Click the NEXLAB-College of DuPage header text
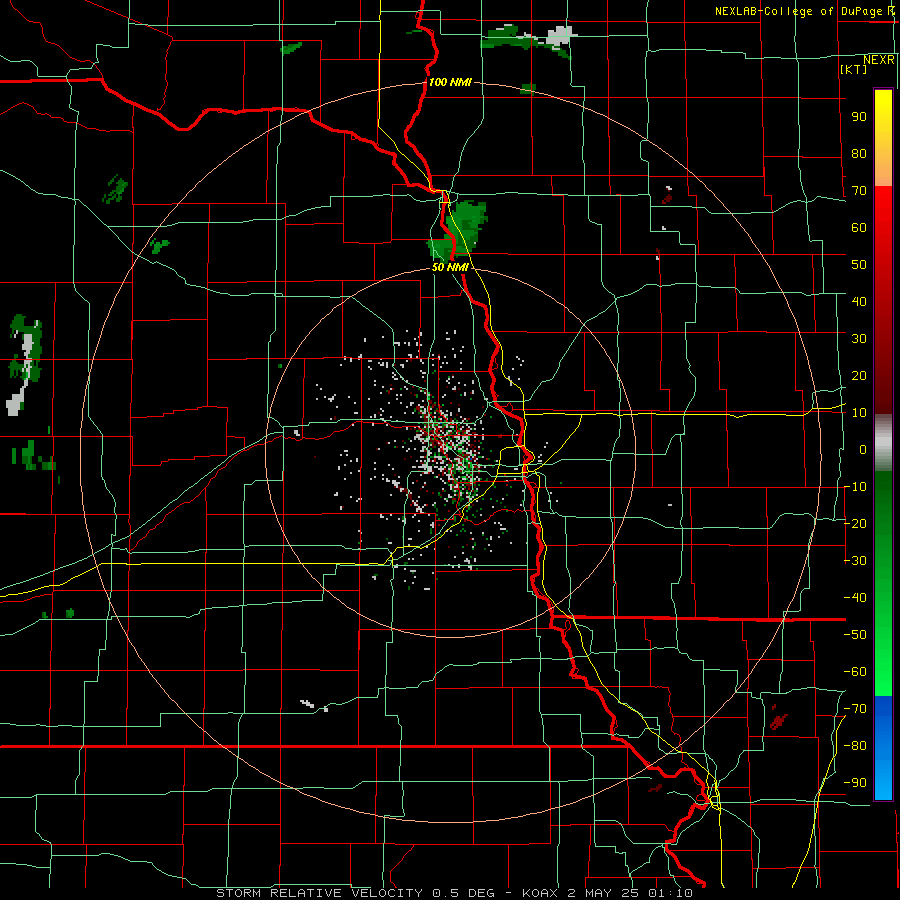The image size is (900, 900). coord(800,11)
